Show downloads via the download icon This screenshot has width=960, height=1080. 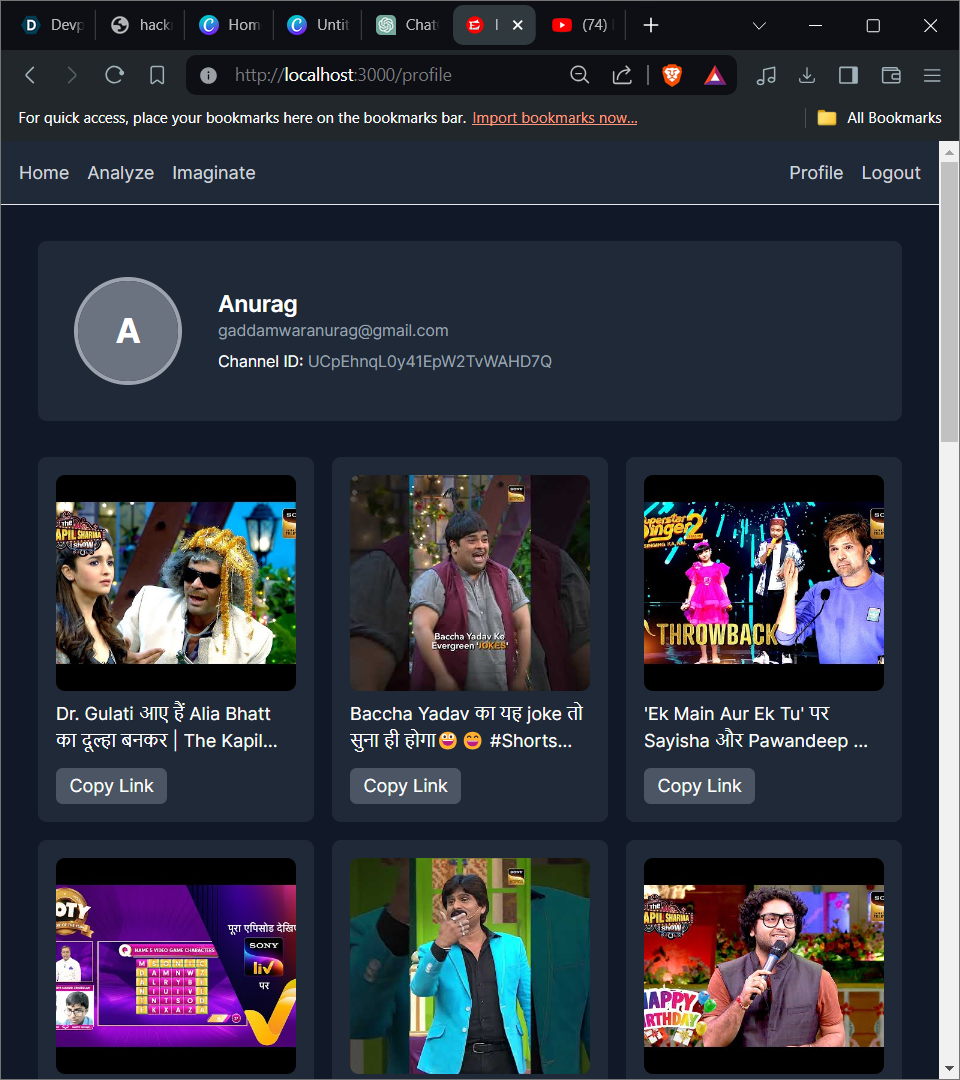[807, 75]
